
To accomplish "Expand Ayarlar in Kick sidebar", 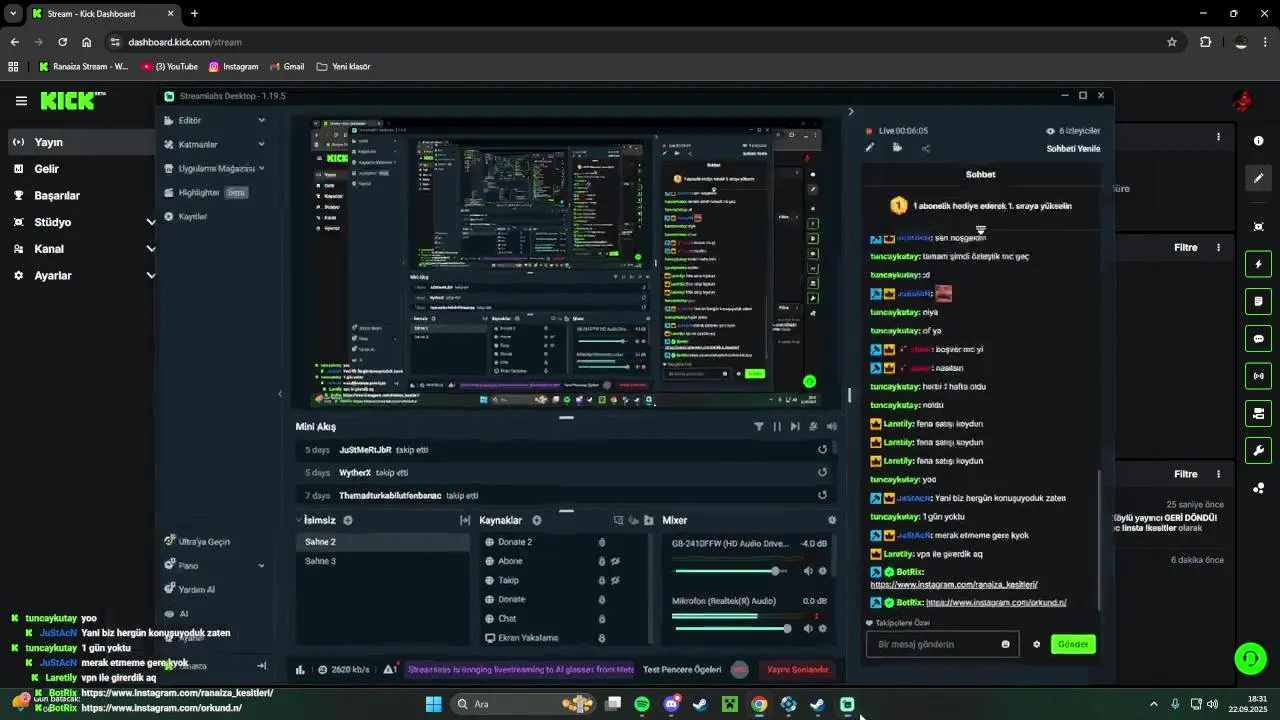I will (x=151, y=275).
